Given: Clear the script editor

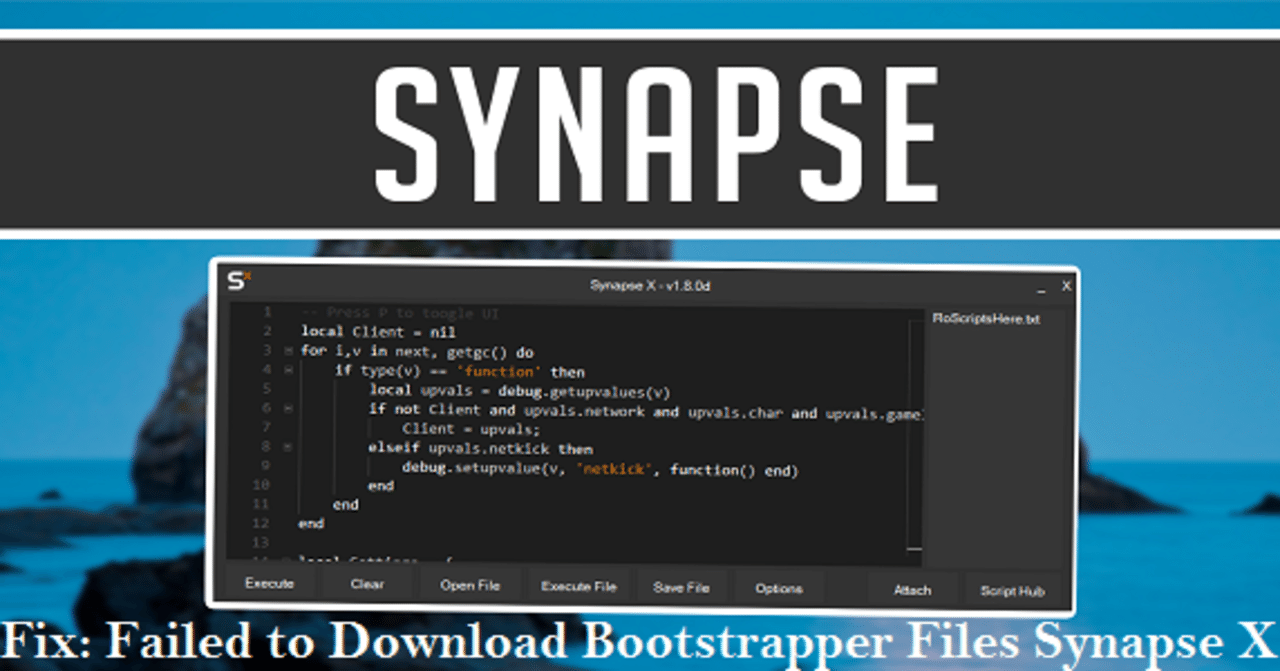Looking at the screenshot, I should coord(367,584).
